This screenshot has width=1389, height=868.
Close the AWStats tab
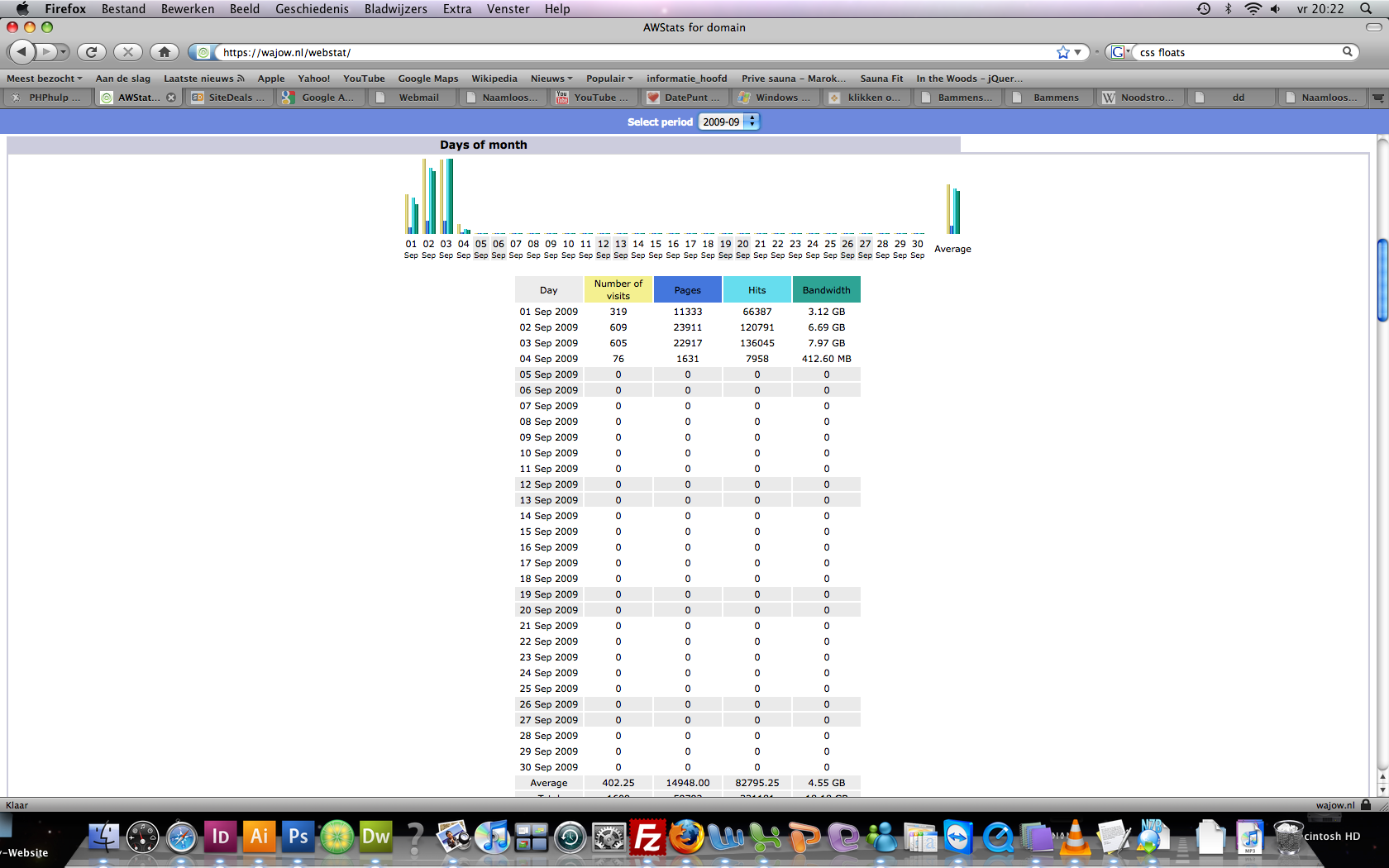click(171, 98)
